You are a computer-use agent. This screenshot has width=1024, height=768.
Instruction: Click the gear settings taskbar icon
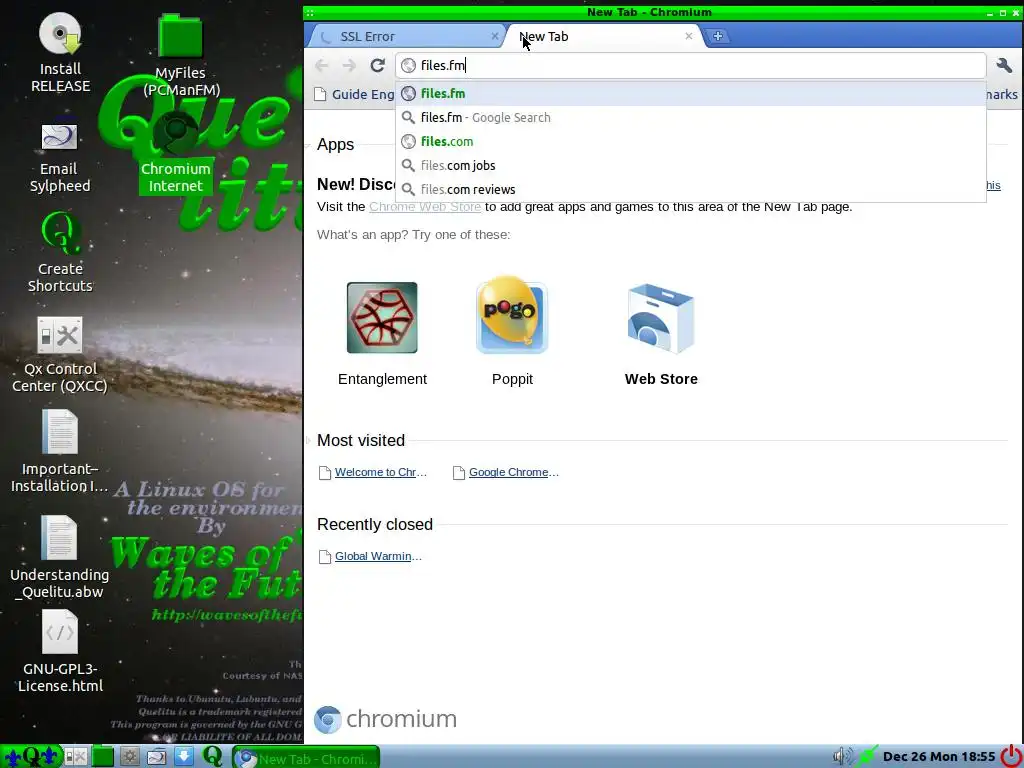click(x=129, y=756)
